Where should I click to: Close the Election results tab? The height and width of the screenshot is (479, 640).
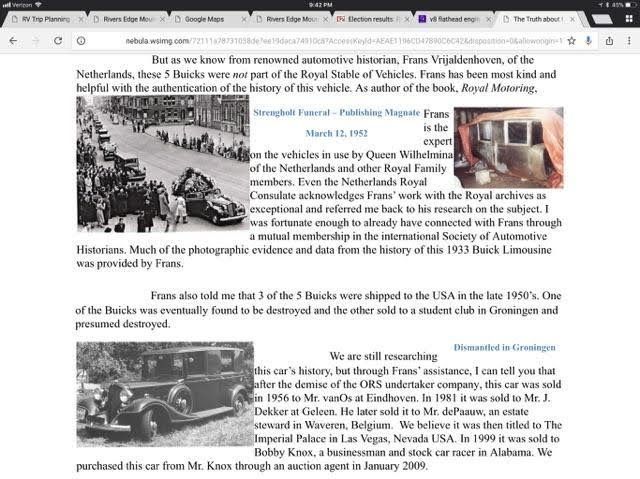407,19
